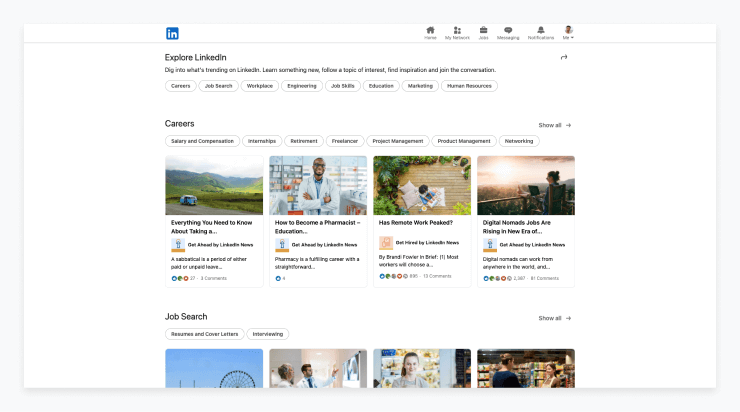The width and height of the screenshot is (740, 412).
Task: Open the 81 Comments on digital nomads card
Action: (x=545, y=278)
